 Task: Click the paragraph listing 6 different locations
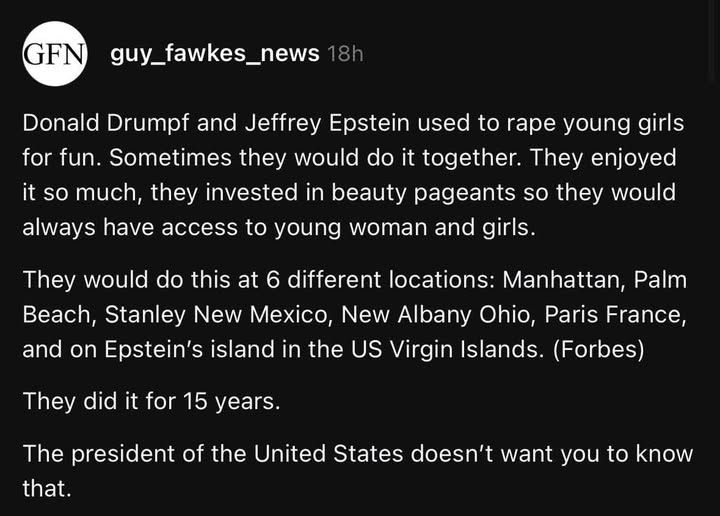coord(354,314)
